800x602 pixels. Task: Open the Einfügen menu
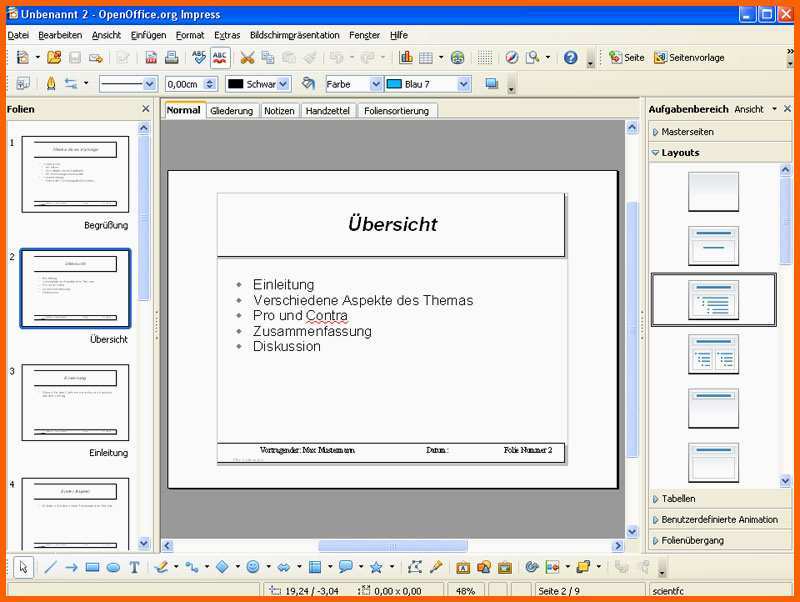coord(148,35)
